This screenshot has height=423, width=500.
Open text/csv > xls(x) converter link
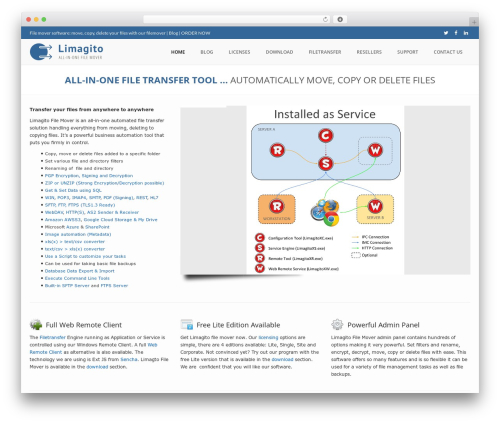(75, 249)
